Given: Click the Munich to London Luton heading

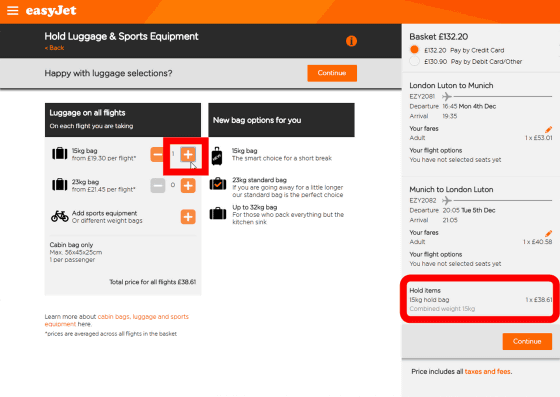Looking at the screenshot, I should coord(451,190).
